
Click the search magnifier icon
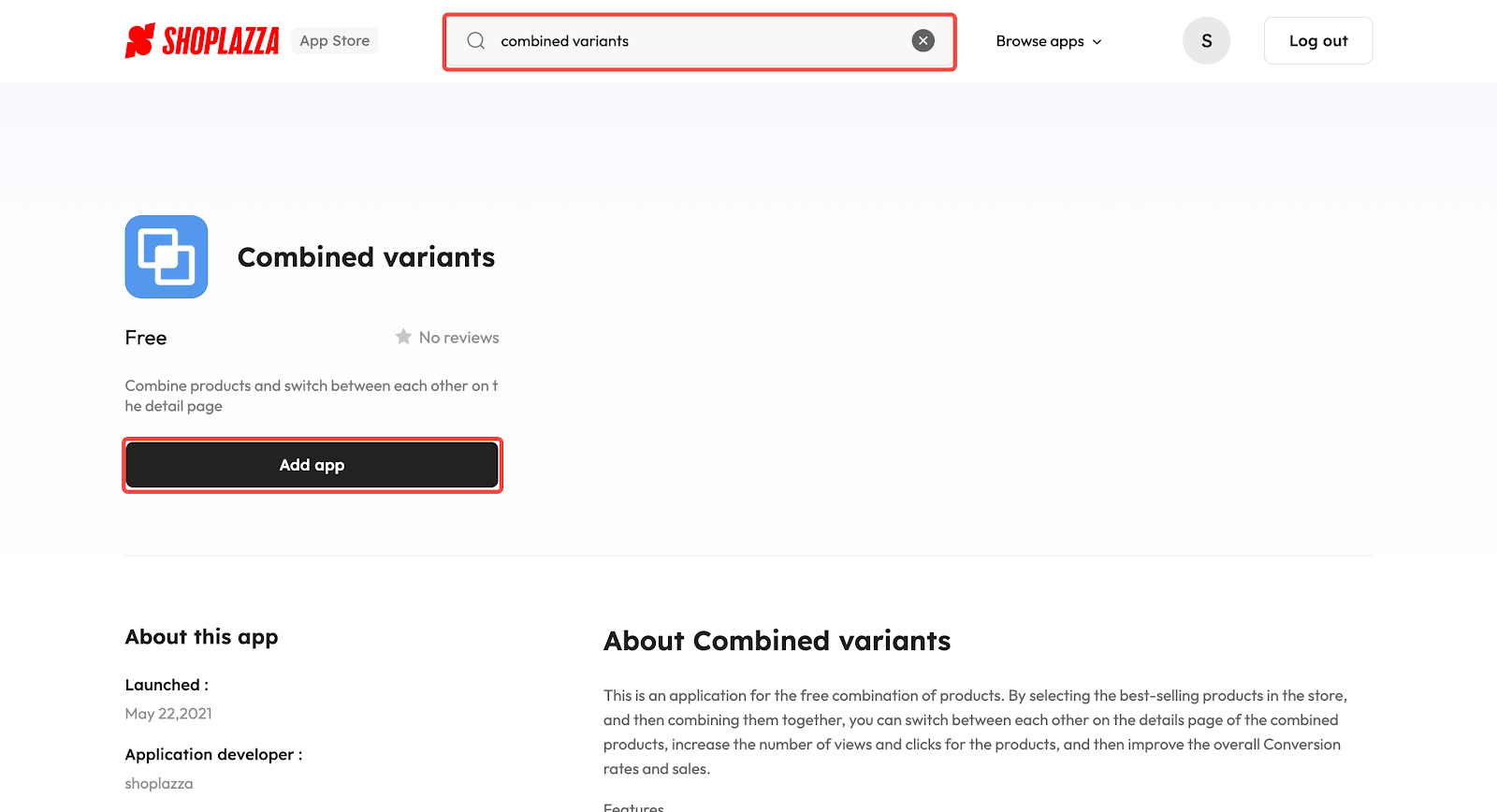tap(476, 41)
